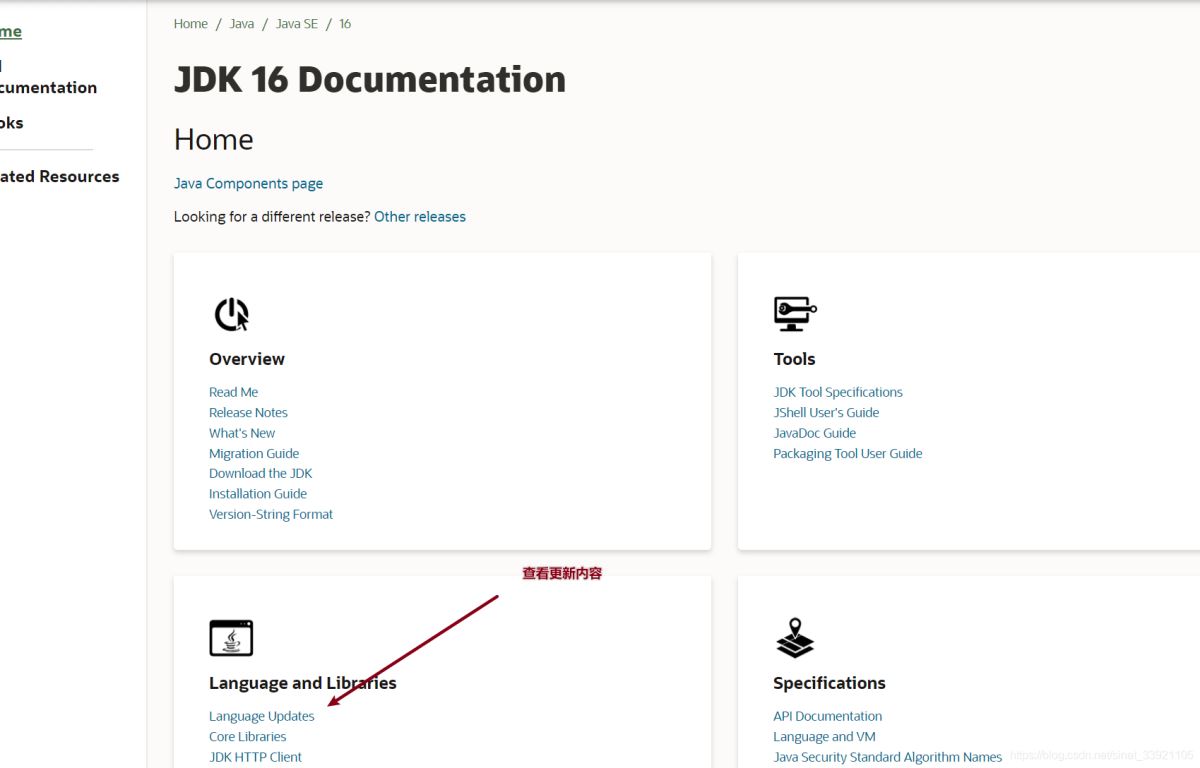This screenshot has height=768, width=1200.
Task: Select Related Resources in sidebar
Action: coord(60,176)
